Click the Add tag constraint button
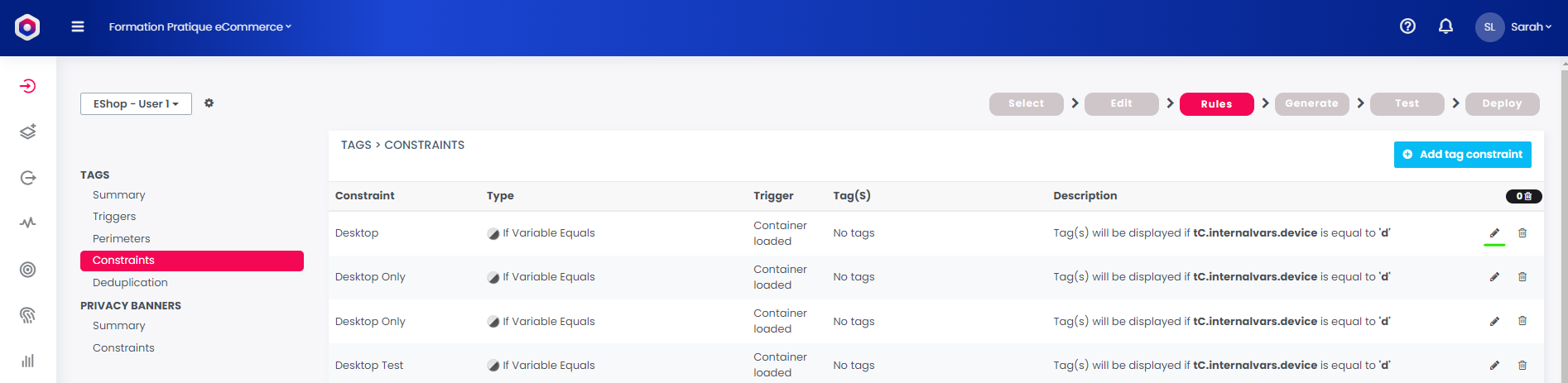1568x383 pixels. click(1462, 155)
